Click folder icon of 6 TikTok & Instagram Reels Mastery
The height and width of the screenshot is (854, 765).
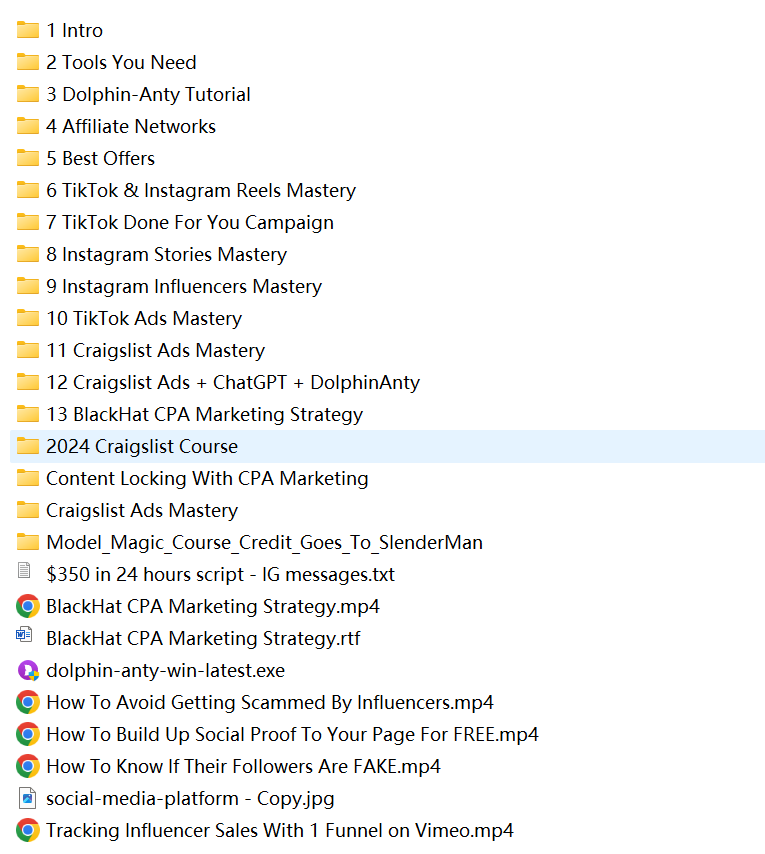[27, 190]
